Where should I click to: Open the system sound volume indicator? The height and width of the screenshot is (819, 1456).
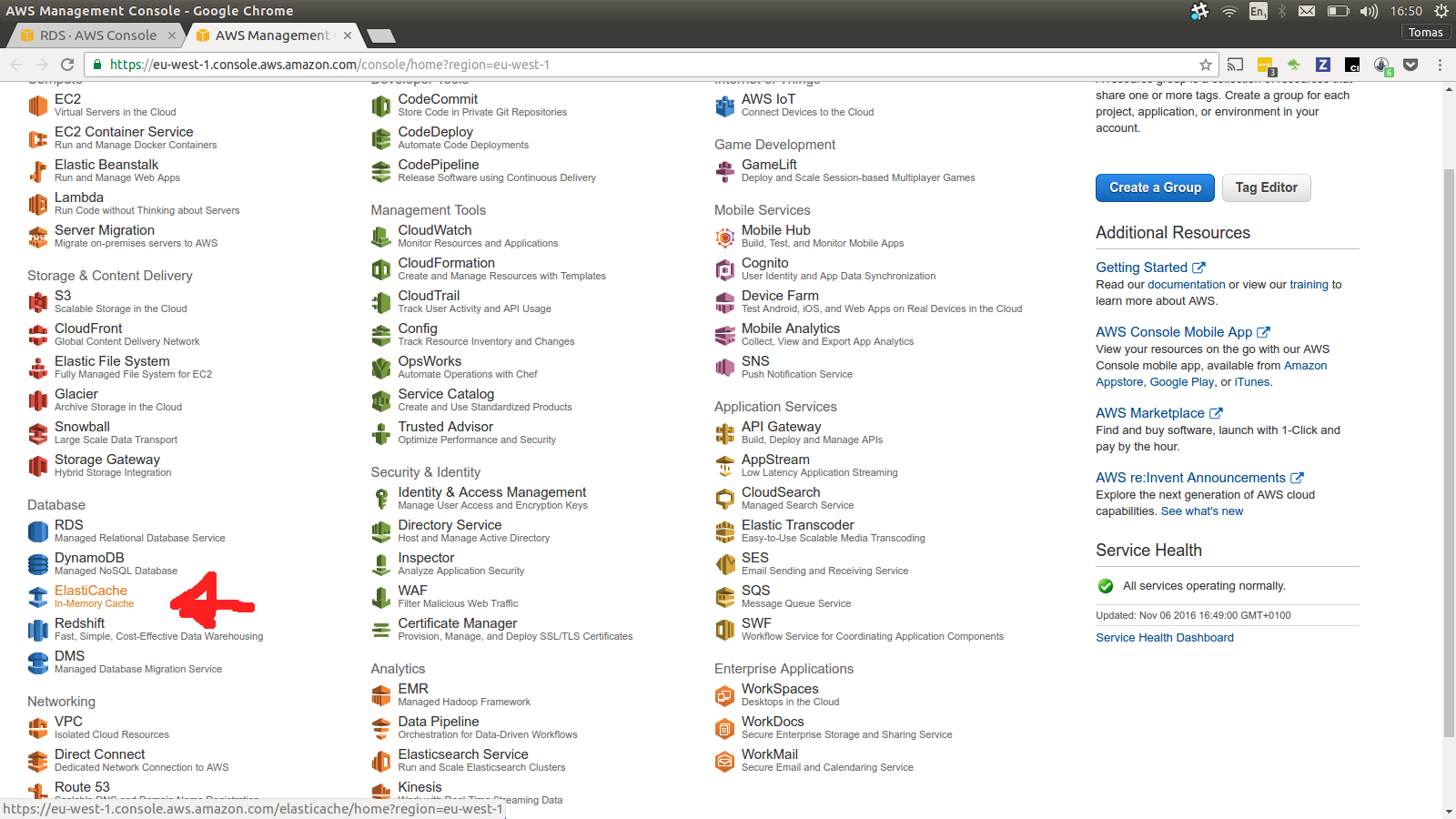(1369, 11)
